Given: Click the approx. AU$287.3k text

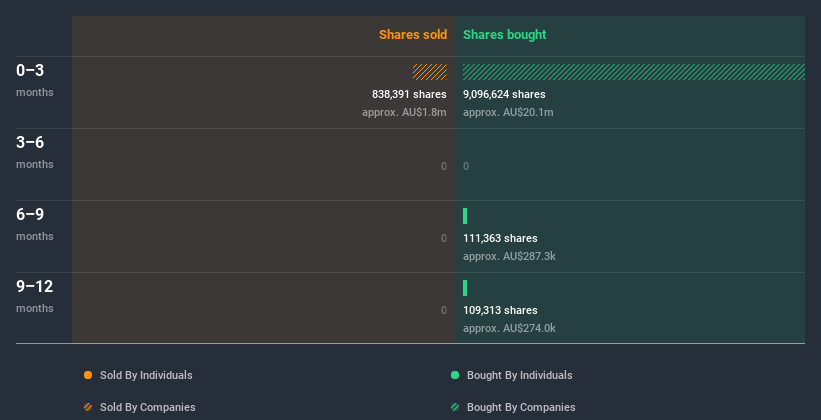Looking at the screenshot, I should pyautogui.click(x=509, y=257).
